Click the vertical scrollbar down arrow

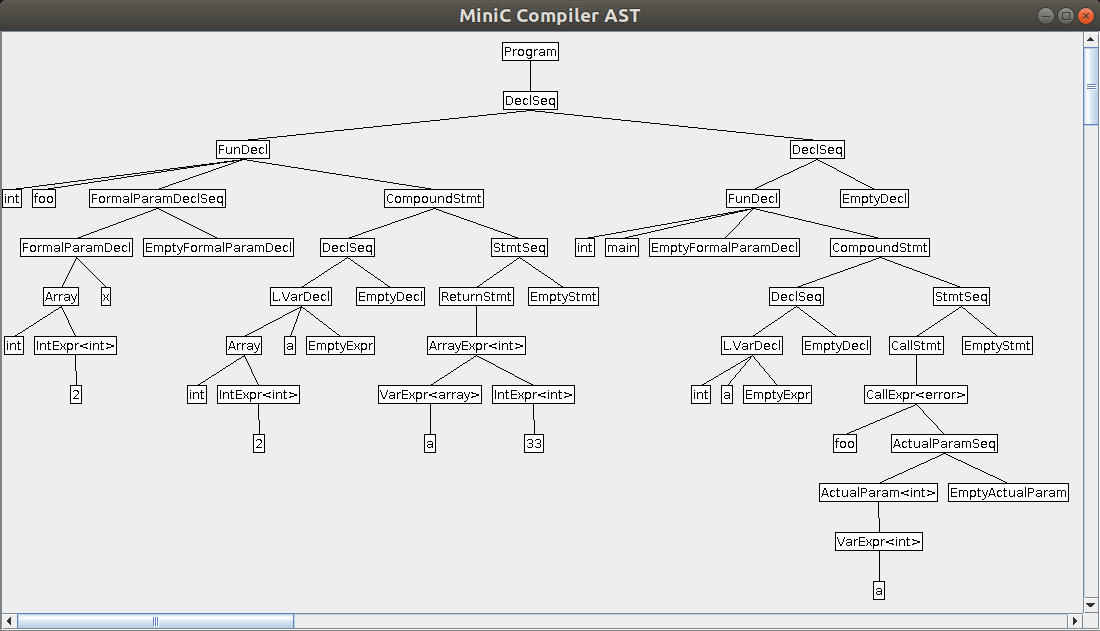tap(1091, 605)
